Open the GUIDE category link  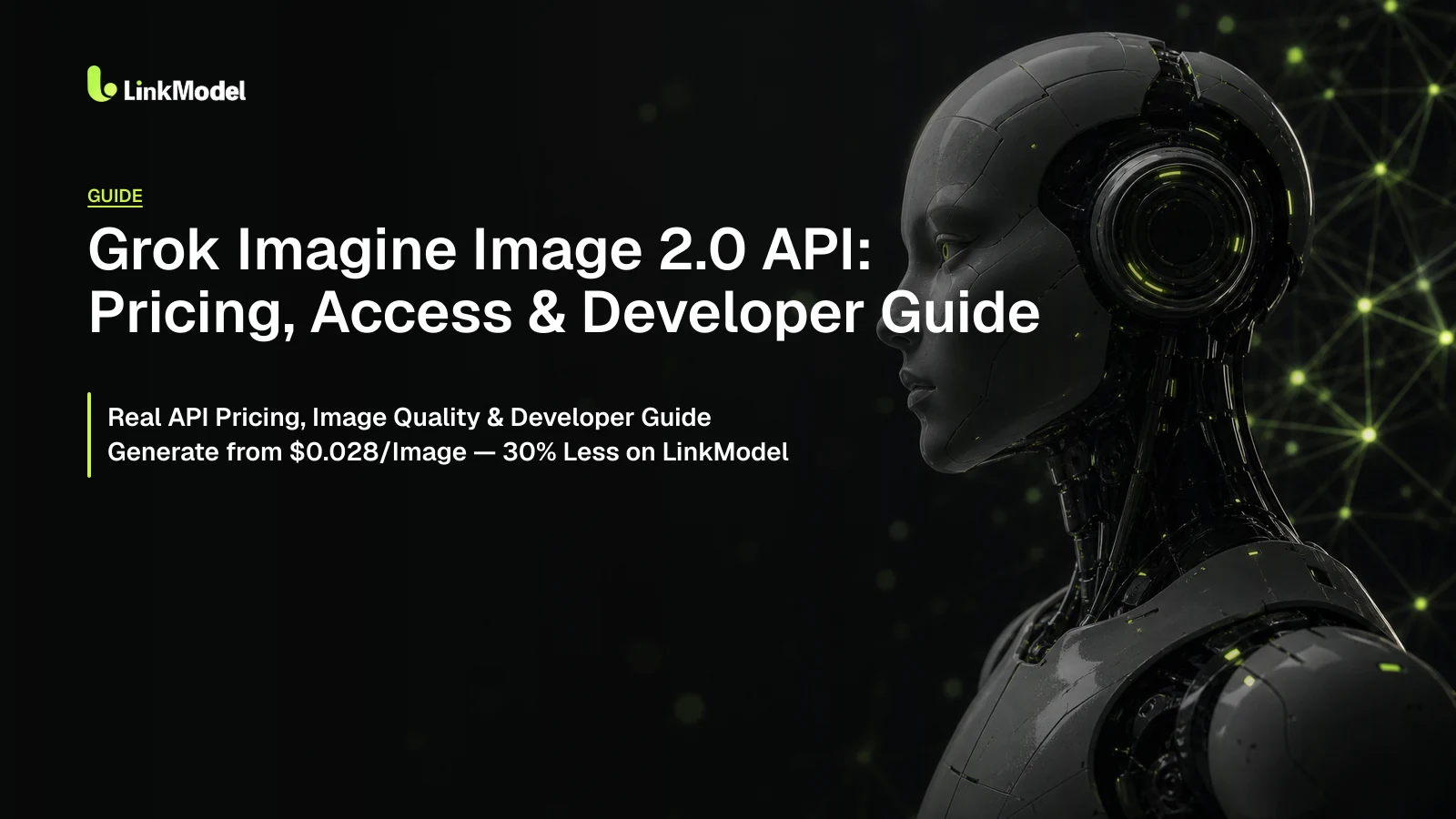(115, 196)
